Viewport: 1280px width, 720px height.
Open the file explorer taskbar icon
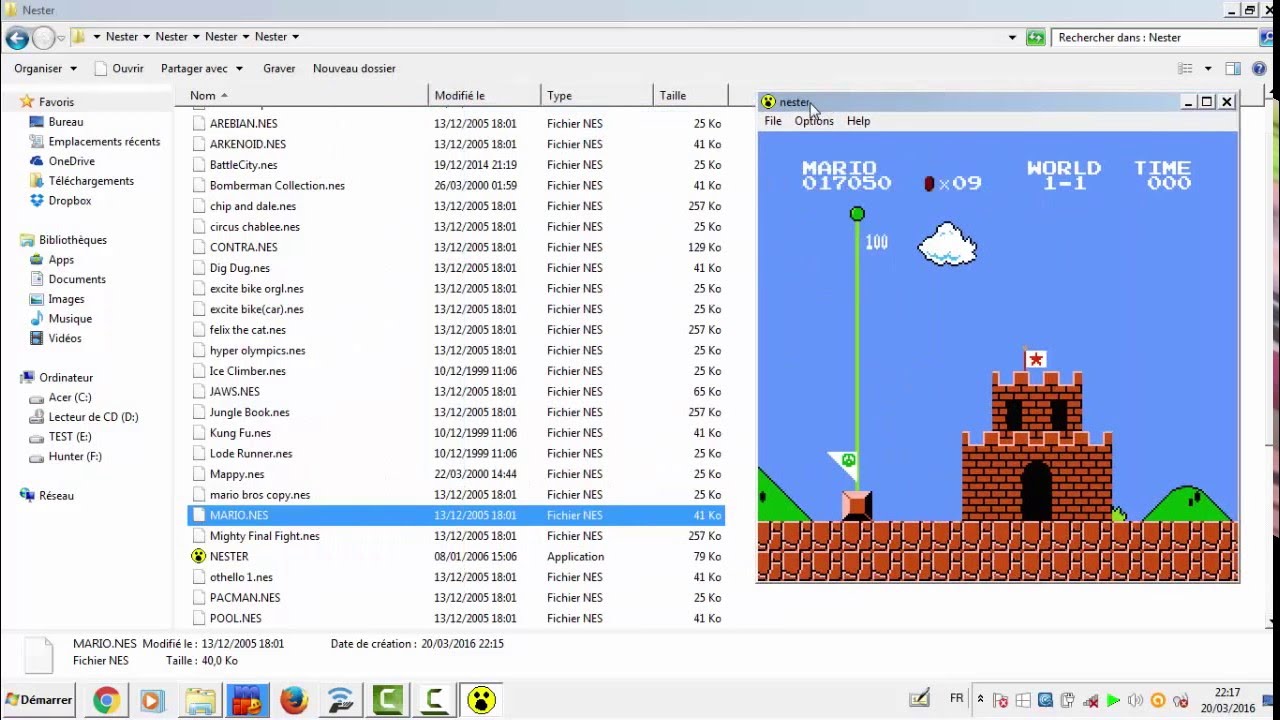click(199, 700)
